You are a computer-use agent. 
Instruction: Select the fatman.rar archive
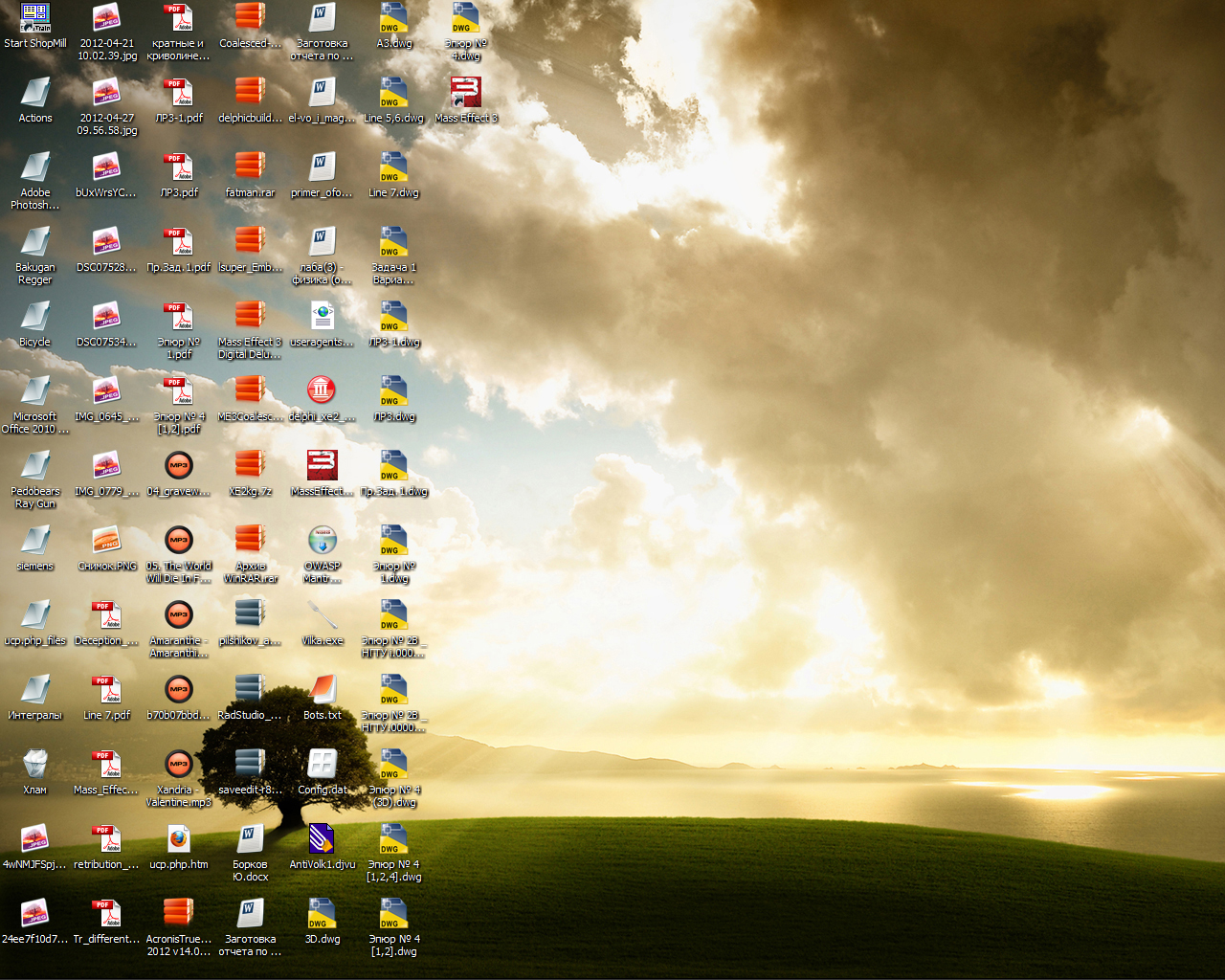point(251,175)
